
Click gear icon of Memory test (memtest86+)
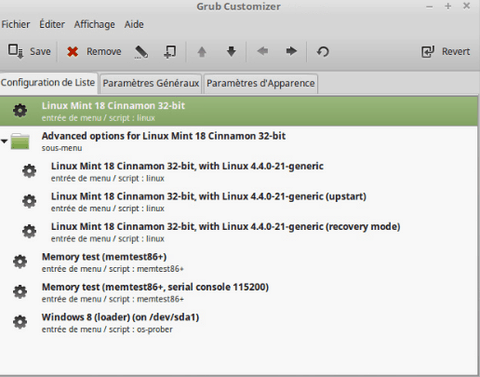click(20, 262)
